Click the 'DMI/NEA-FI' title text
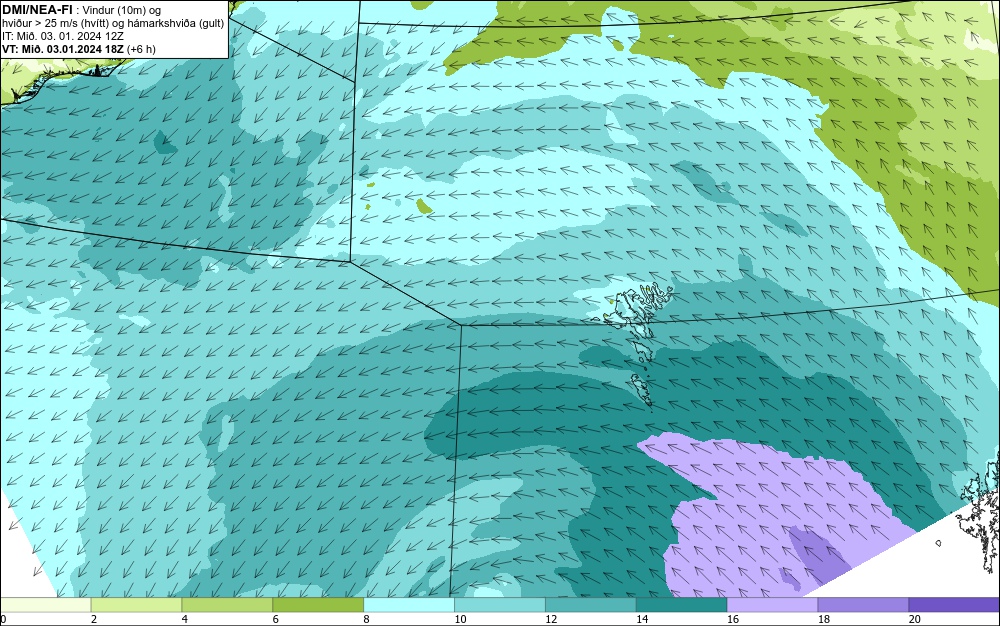This screenshot has width=1000, height=626. (x=37, y=10)
